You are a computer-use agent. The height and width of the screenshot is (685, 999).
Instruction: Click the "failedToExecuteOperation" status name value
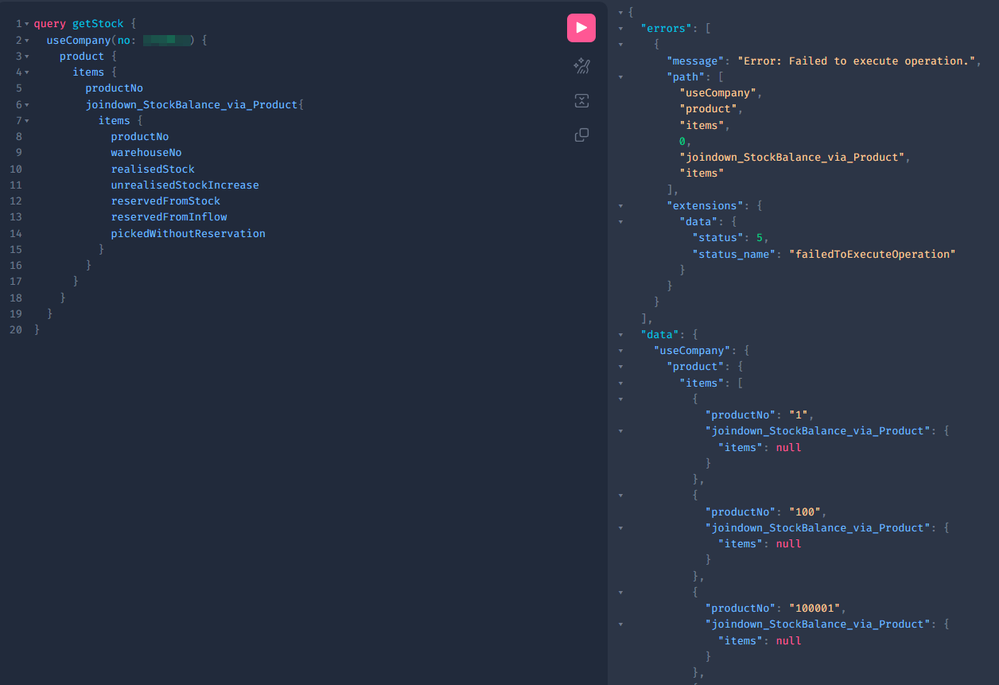pos(872,254)
